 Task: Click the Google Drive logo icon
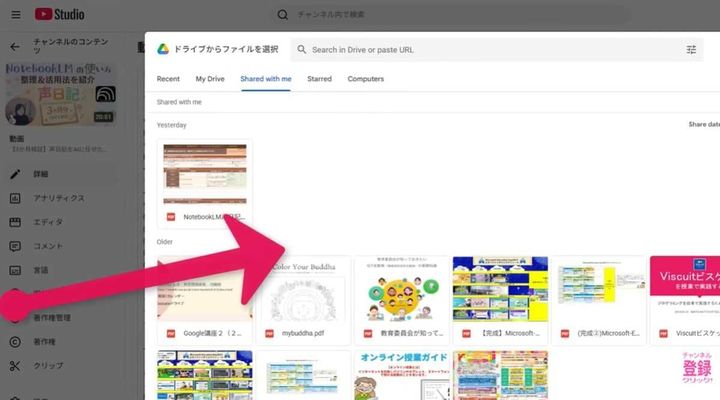[x=163, y=49]
